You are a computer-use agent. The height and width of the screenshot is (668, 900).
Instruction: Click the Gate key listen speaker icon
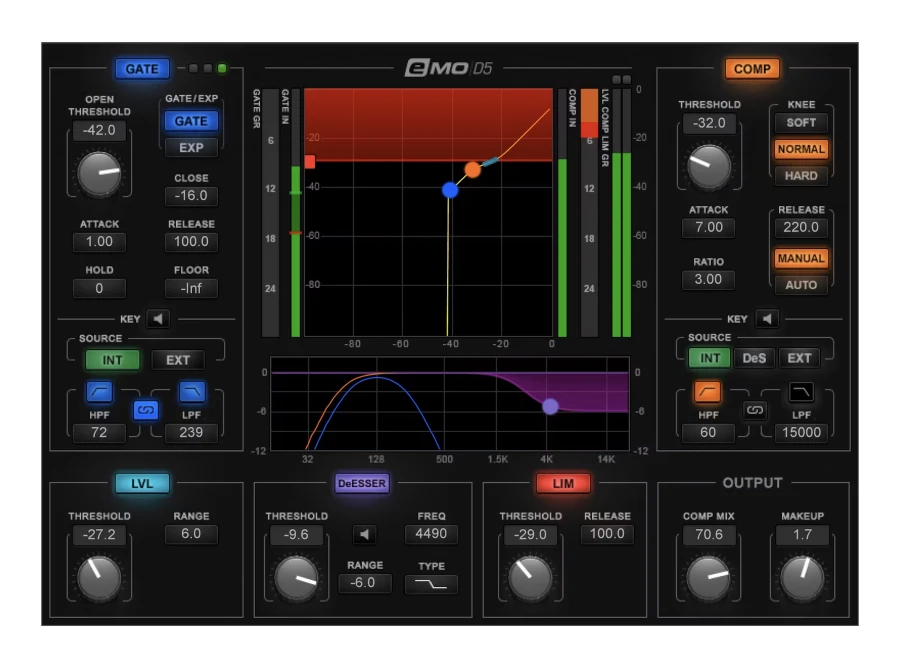[158, 319]
